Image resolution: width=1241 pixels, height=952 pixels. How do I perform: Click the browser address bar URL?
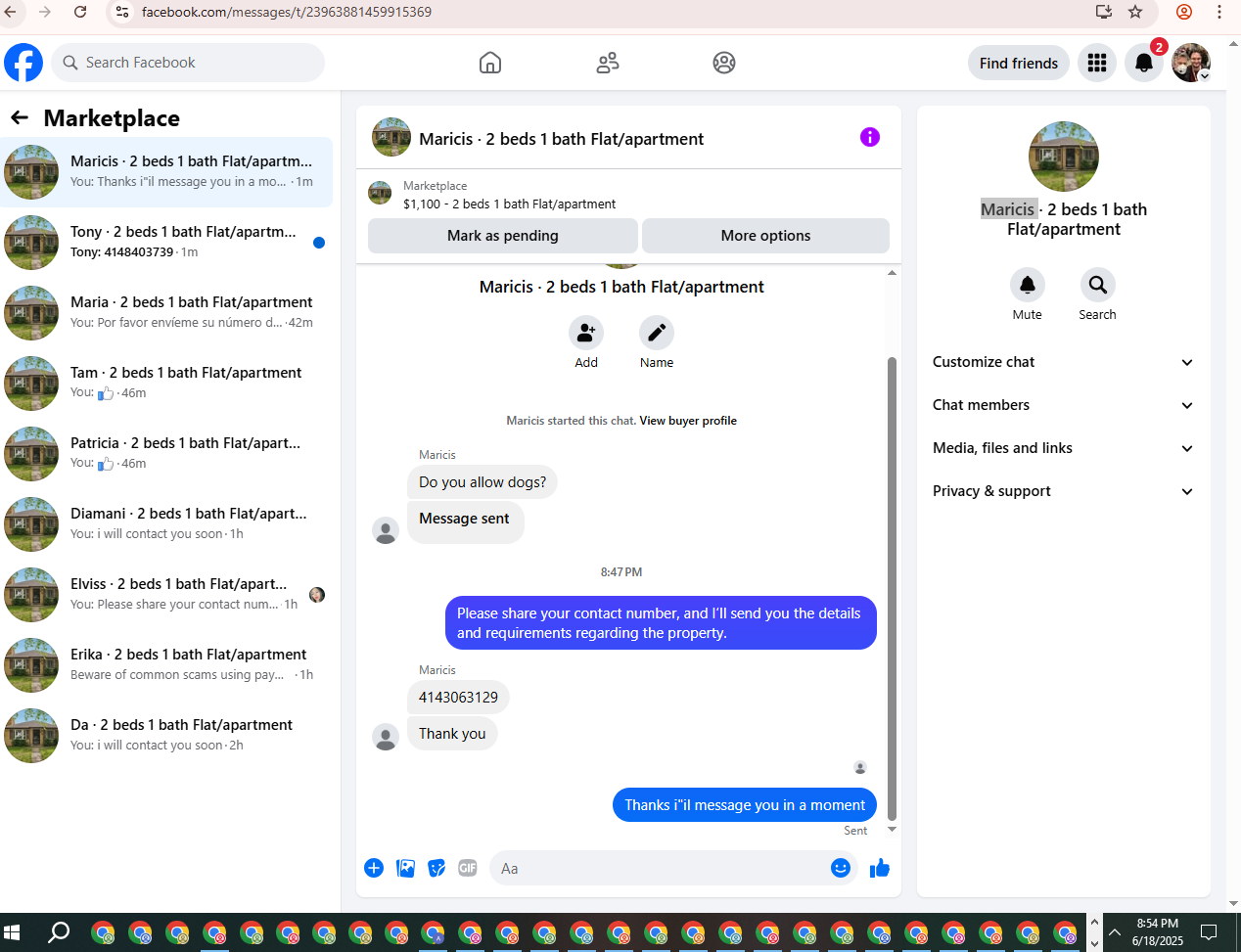pyautogui.click(x=287, y=12)
